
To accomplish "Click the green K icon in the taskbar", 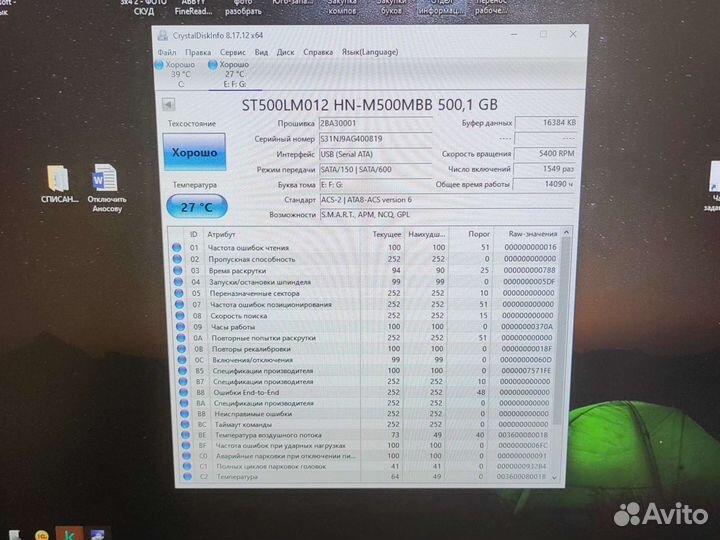I will 70,532.
